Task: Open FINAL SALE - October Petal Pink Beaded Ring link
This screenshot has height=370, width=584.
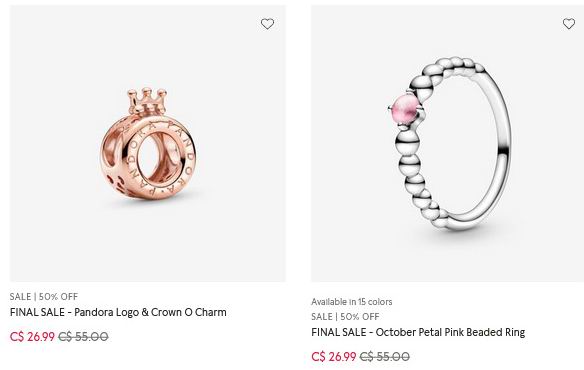Action: [x=418, y=332]
